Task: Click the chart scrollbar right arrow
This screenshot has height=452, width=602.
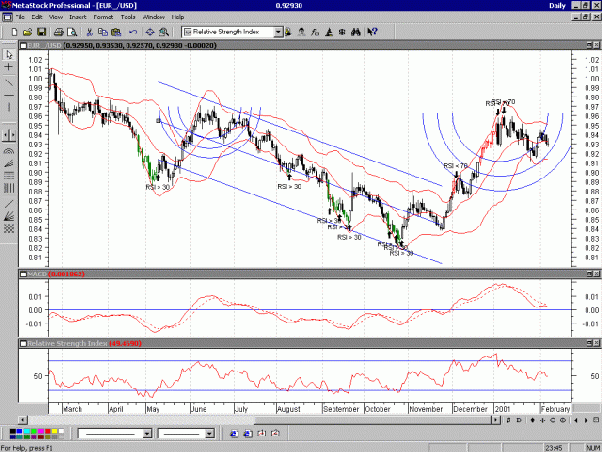Action: click(x=496, y=420)
